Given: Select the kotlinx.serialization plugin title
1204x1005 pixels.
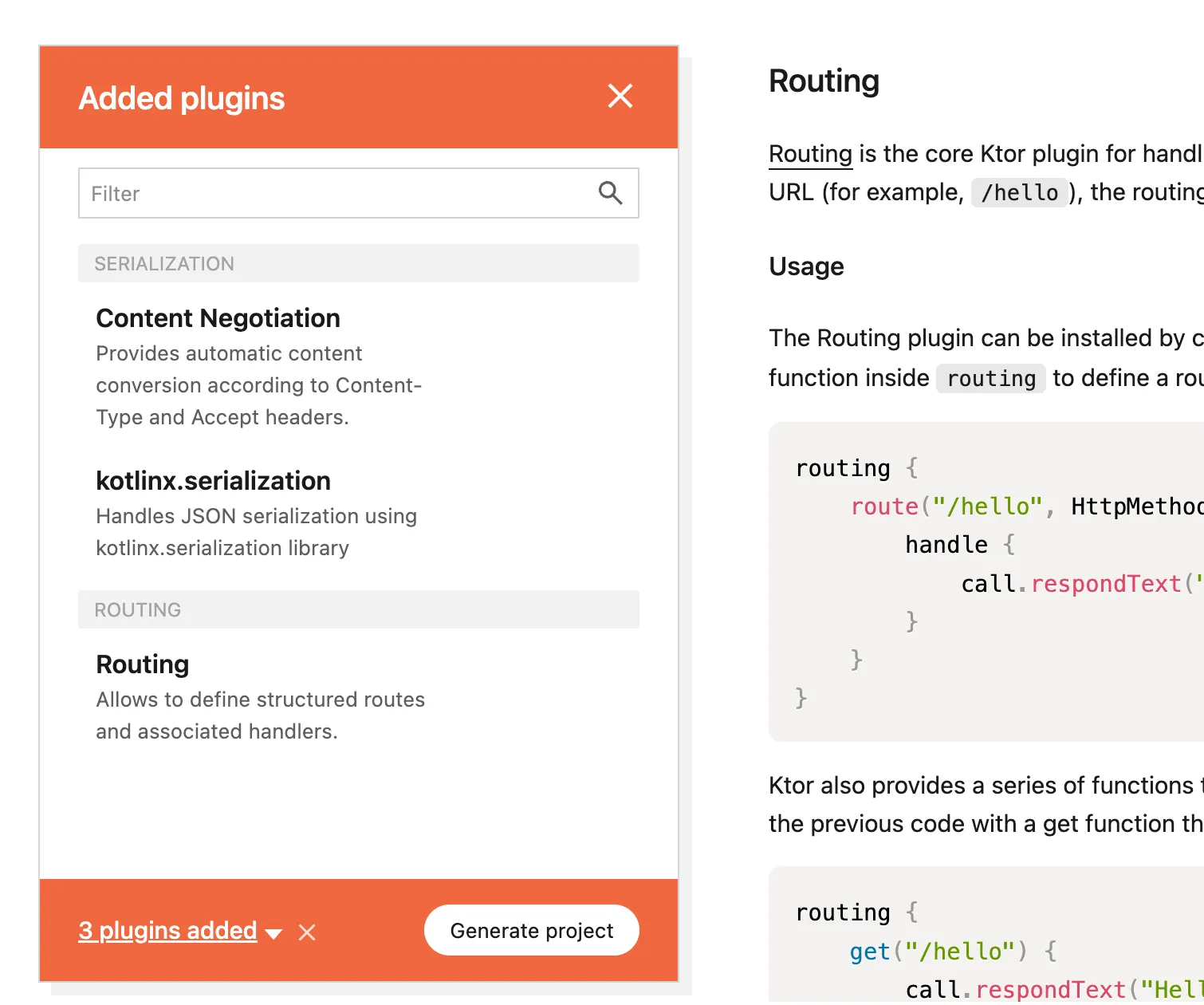Looking at the screenshot, I should 213,481.
